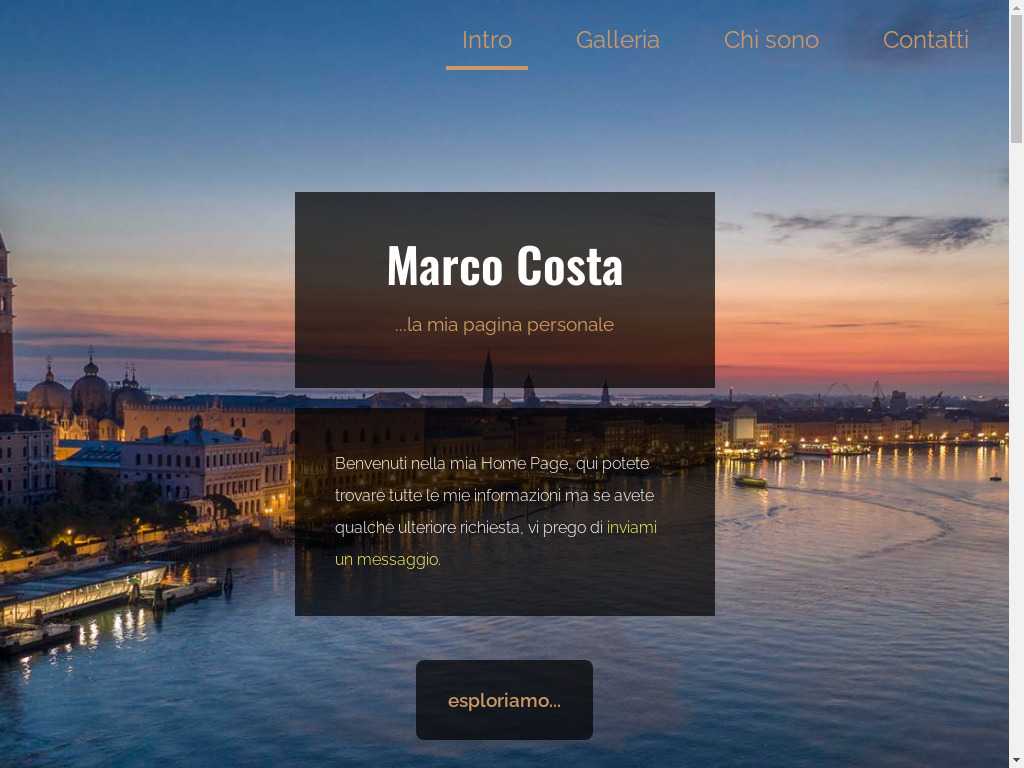1024x768 pixels.
Task: Click the scrollbar up arrow
Action: (x=1016, y=7)
